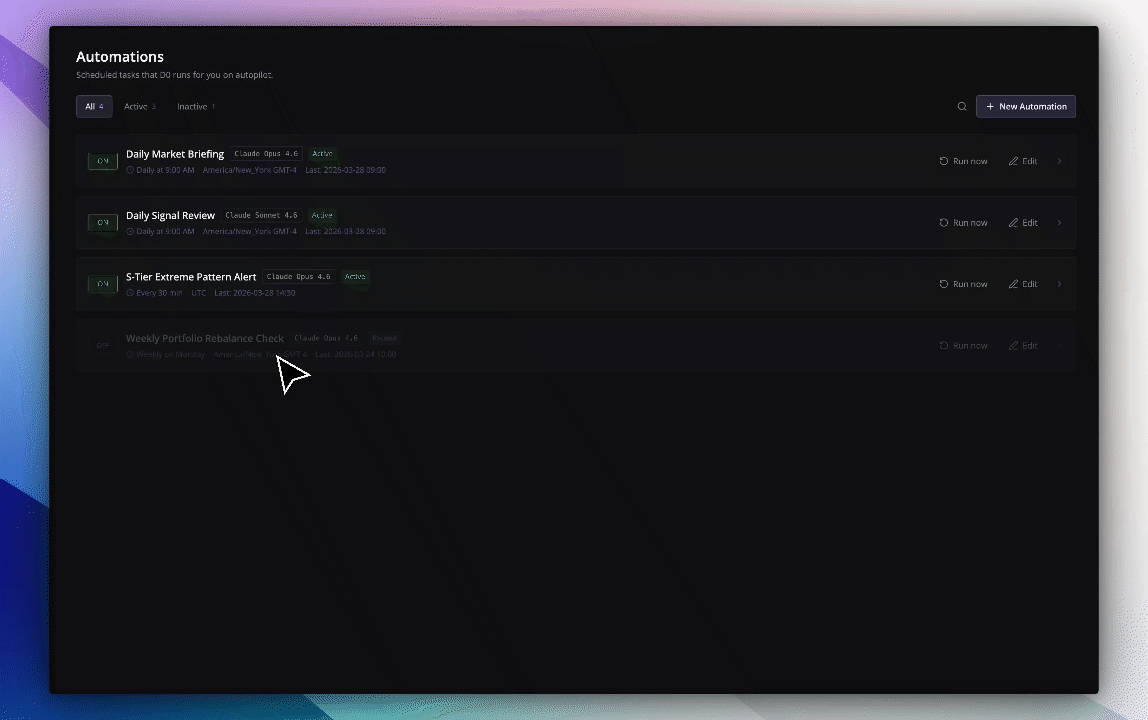Select the All tab
The width and height of the screenshot is (1148, 720).
[x=94, y=106]
